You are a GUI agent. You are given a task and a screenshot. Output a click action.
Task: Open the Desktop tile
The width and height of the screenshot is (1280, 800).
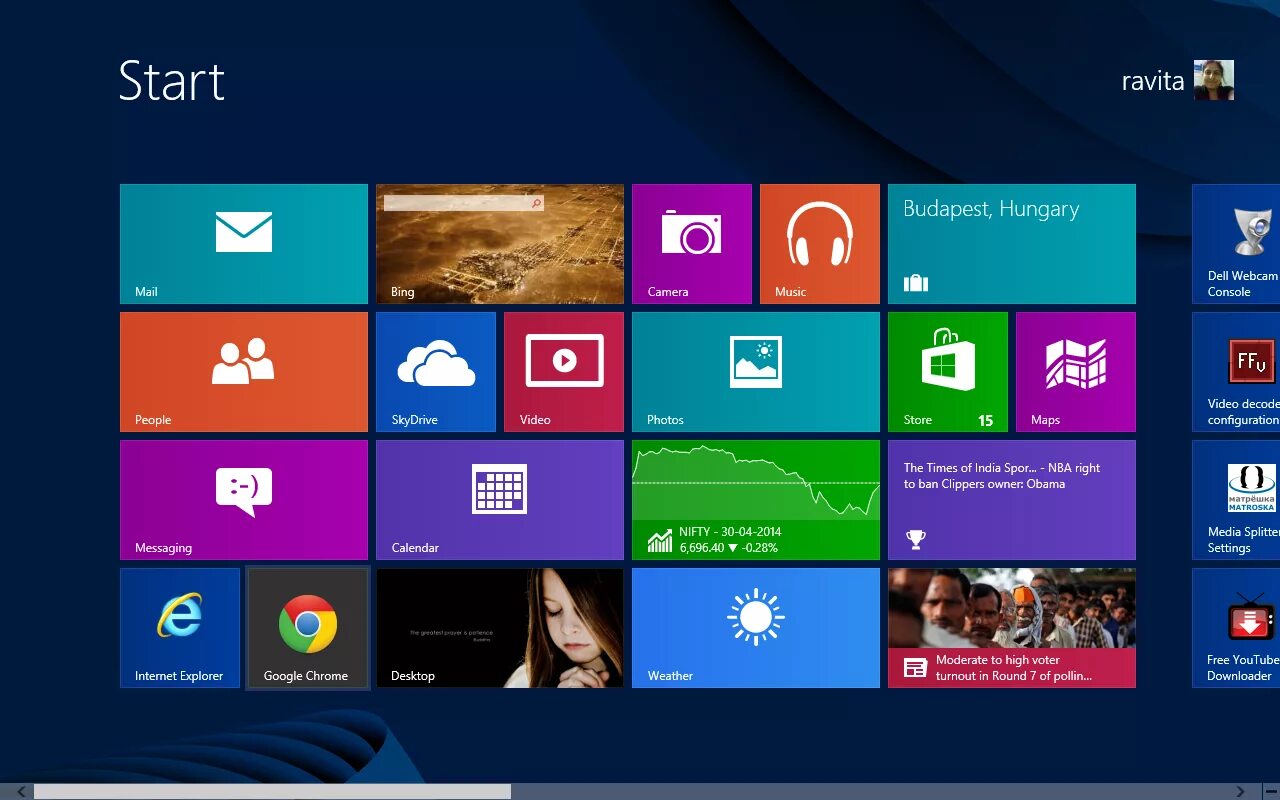(500, 628)
